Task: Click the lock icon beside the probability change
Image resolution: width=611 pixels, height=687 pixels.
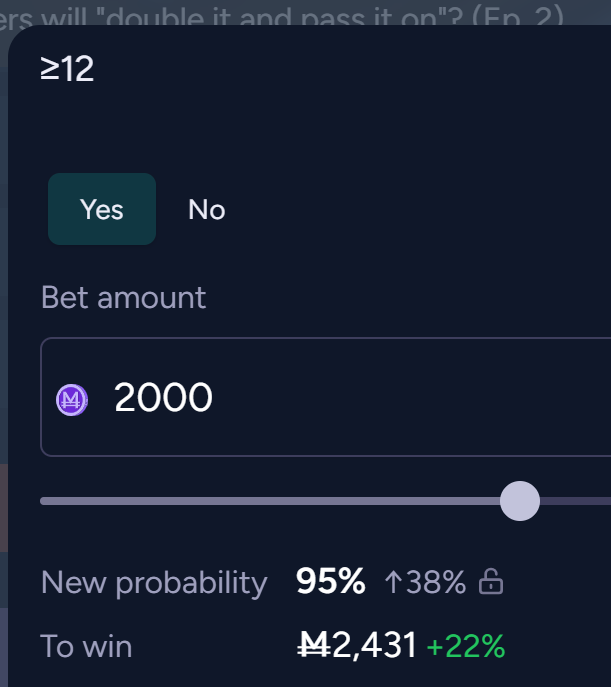Action: (x=490, y=582)
